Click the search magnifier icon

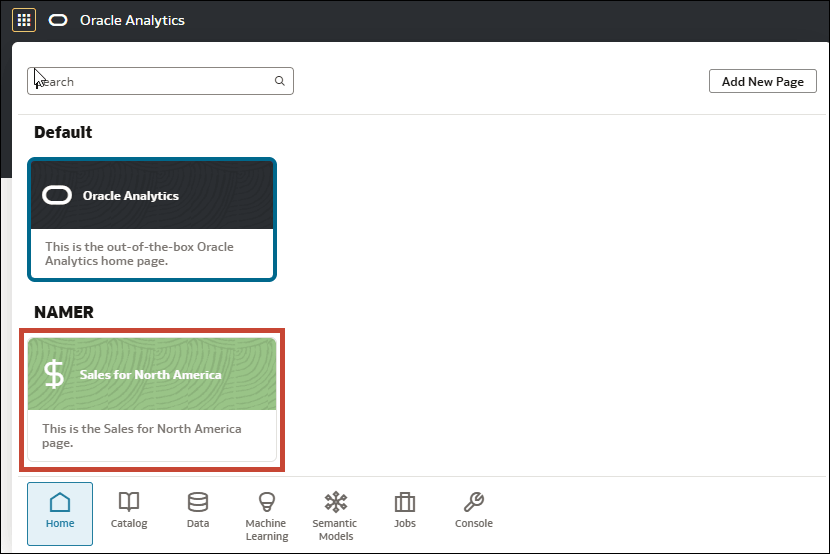[279, 81]
